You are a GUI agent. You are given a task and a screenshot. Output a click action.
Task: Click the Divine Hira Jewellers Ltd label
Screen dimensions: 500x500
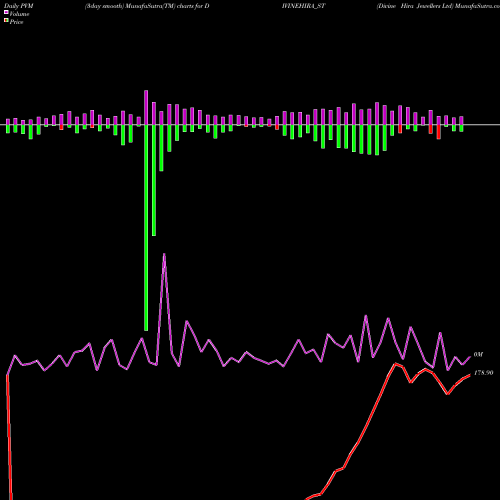(x=415, y=6)
